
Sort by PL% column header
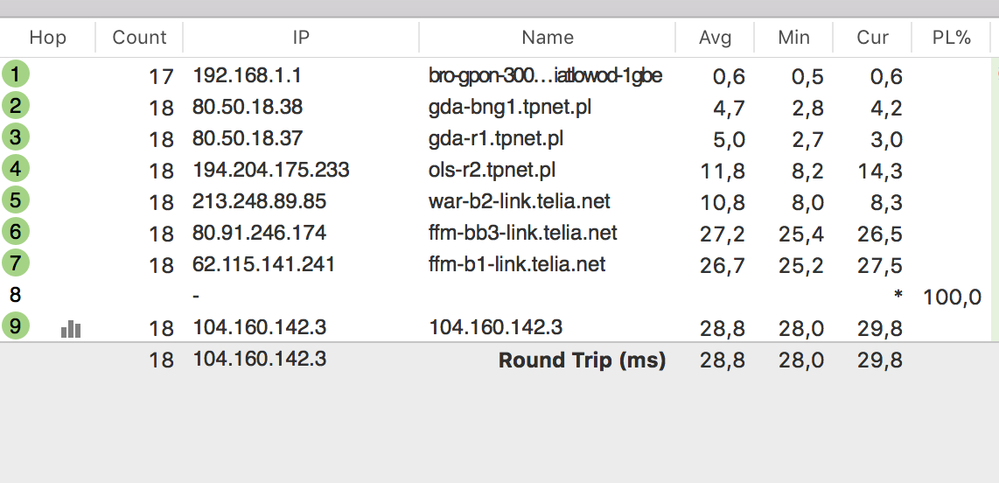coord(950,38)
